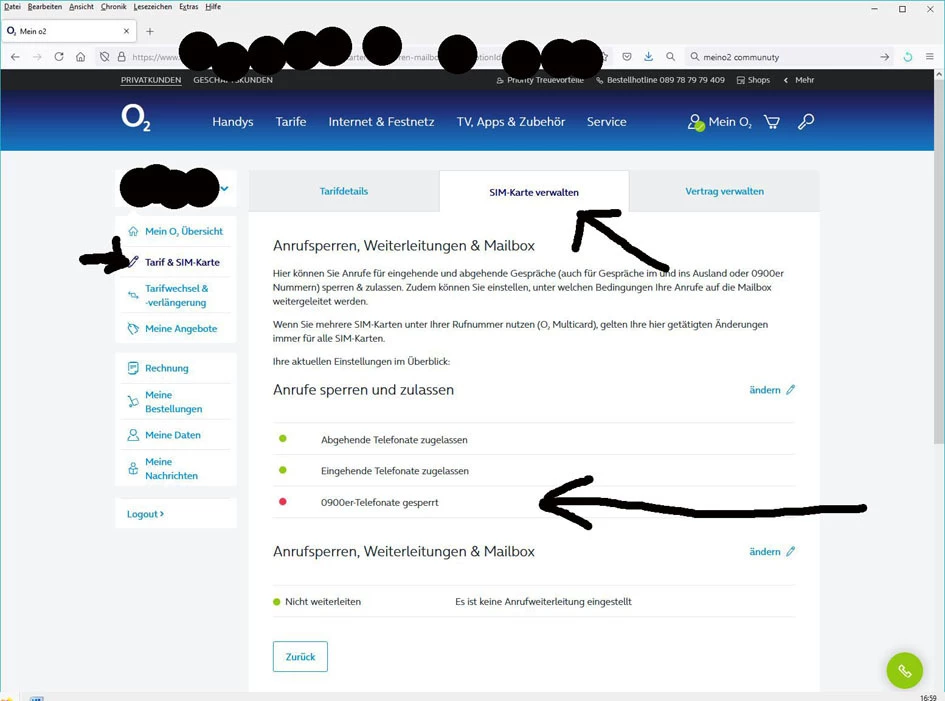Open the downloads arrow icon
The image size is (945, 701).
point(648,57)
